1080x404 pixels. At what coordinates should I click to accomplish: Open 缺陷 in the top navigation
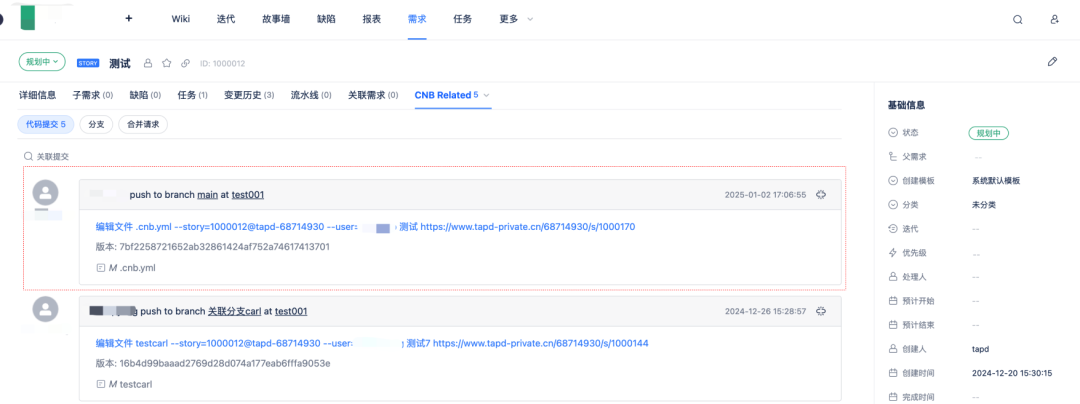click(x=326, y=19)
